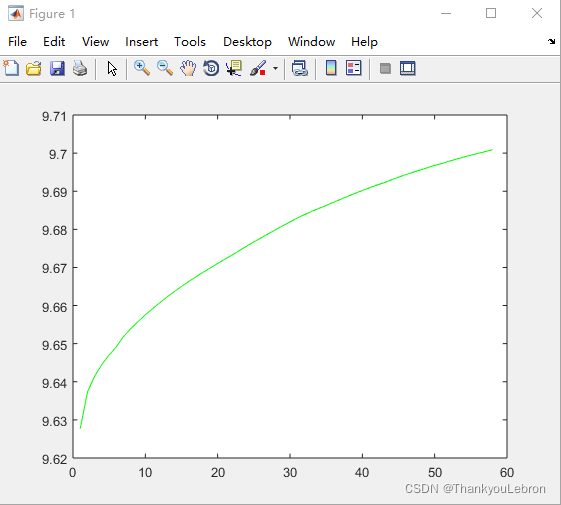Viewport: 561px width, 505px height.
Task: Select the Edit Plot arrow tool
Action: coord(112,68)
